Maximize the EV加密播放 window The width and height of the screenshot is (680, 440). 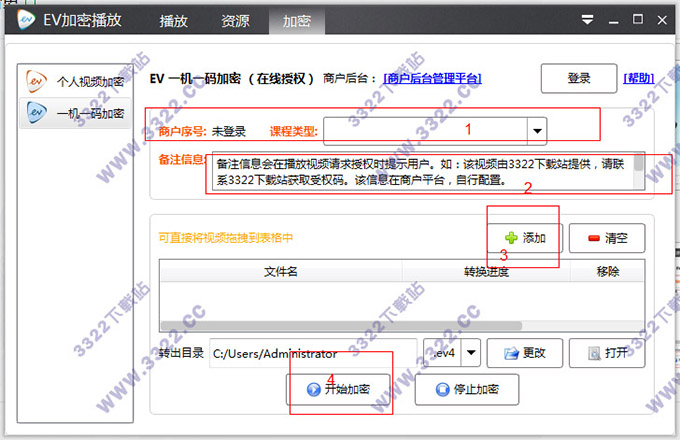point(638,20)
